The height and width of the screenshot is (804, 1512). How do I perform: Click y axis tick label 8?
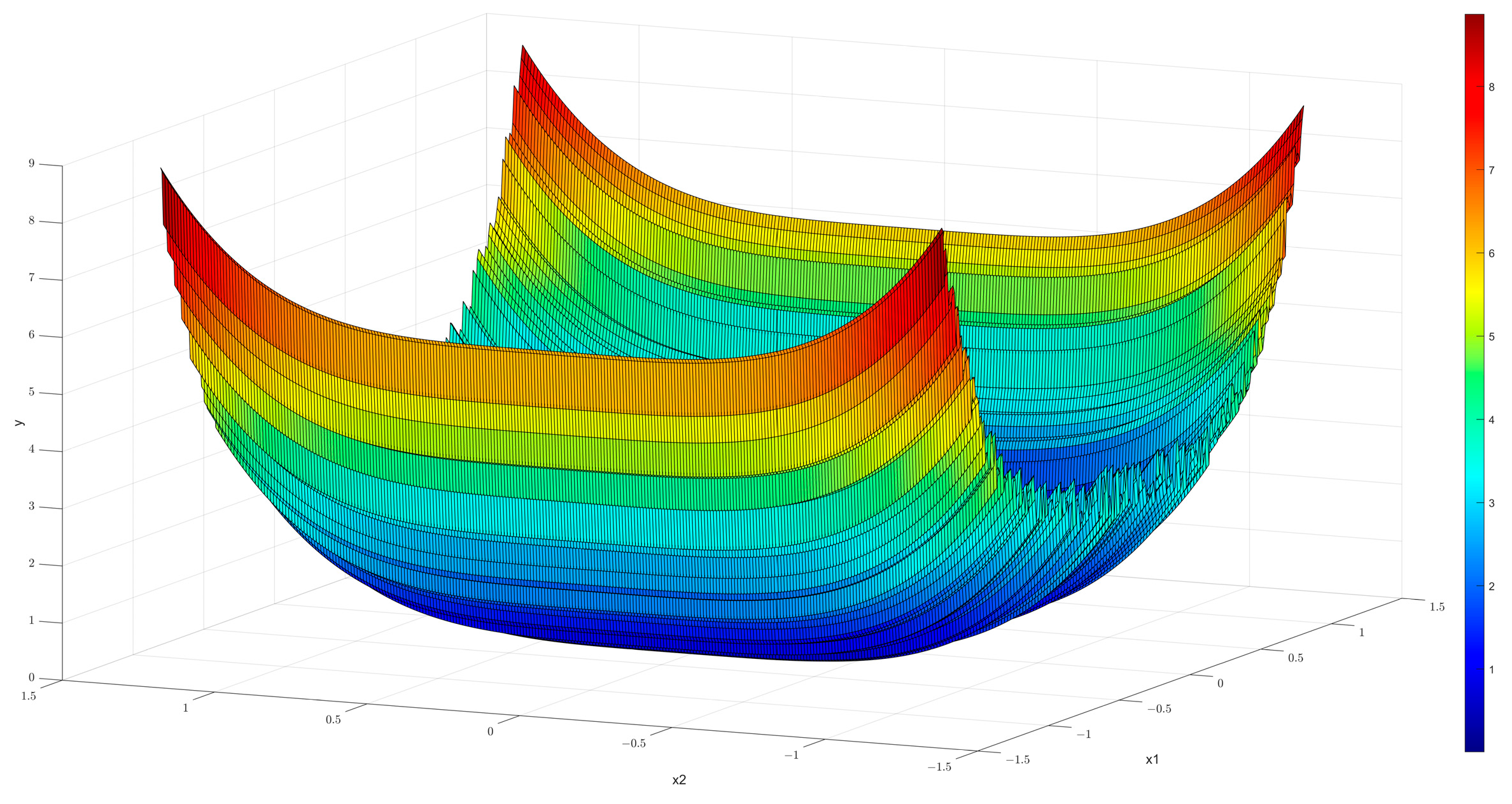[31, 221]
